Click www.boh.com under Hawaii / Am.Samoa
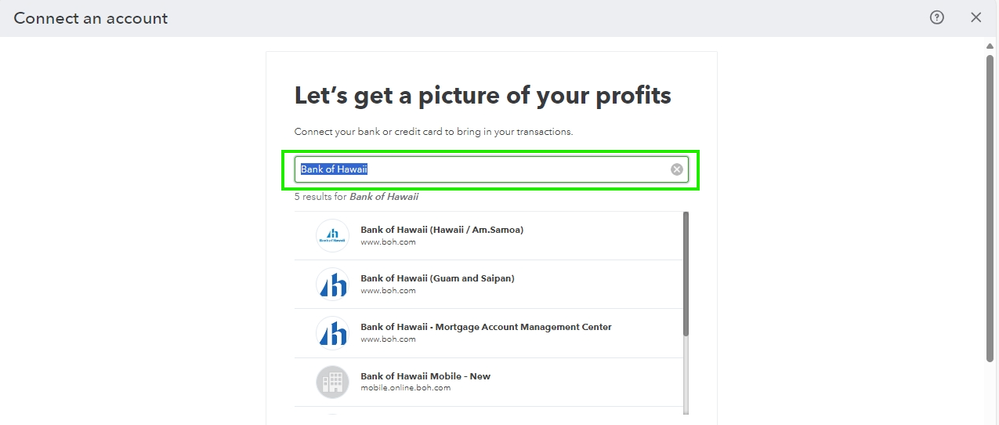The width and height of the screenshot is (999, 425). (382, 242)
